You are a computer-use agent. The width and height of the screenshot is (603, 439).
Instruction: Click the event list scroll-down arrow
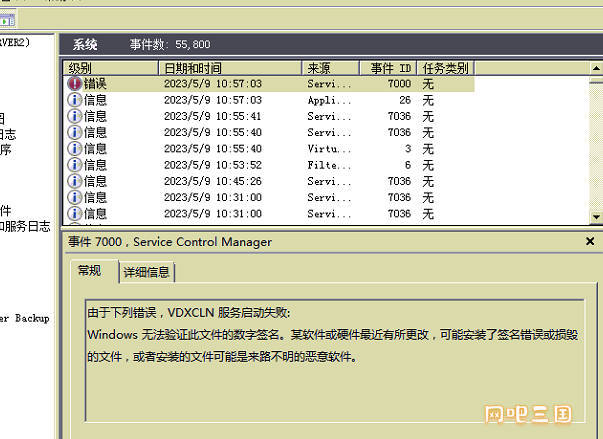coord(596,217)
